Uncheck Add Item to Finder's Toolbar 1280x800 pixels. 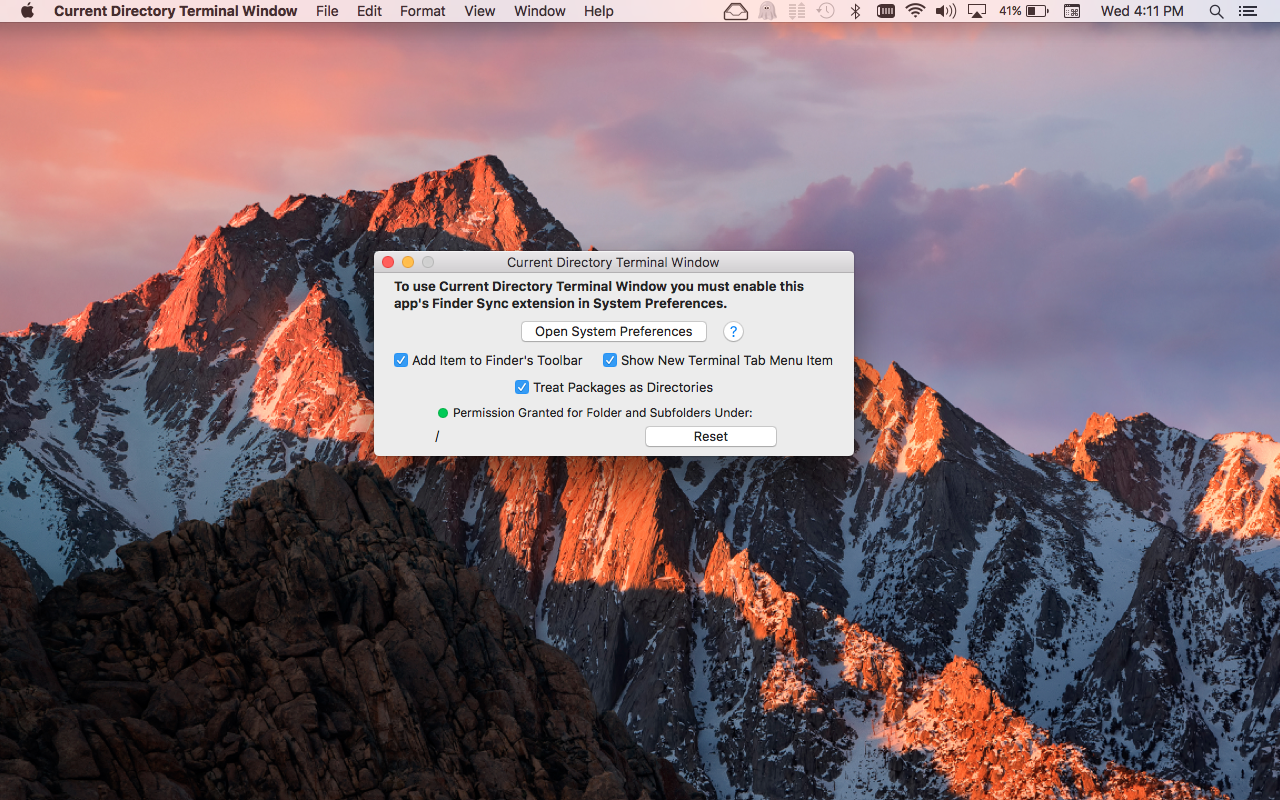(x=401, y=360)
